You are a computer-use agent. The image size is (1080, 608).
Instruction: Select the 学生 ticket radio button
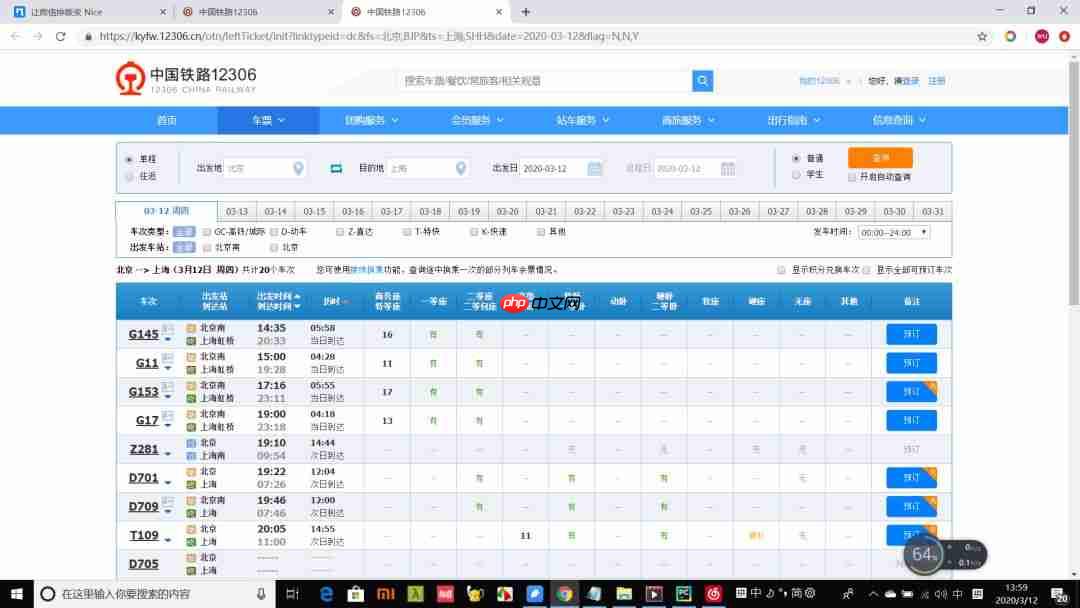coord(797,175)
